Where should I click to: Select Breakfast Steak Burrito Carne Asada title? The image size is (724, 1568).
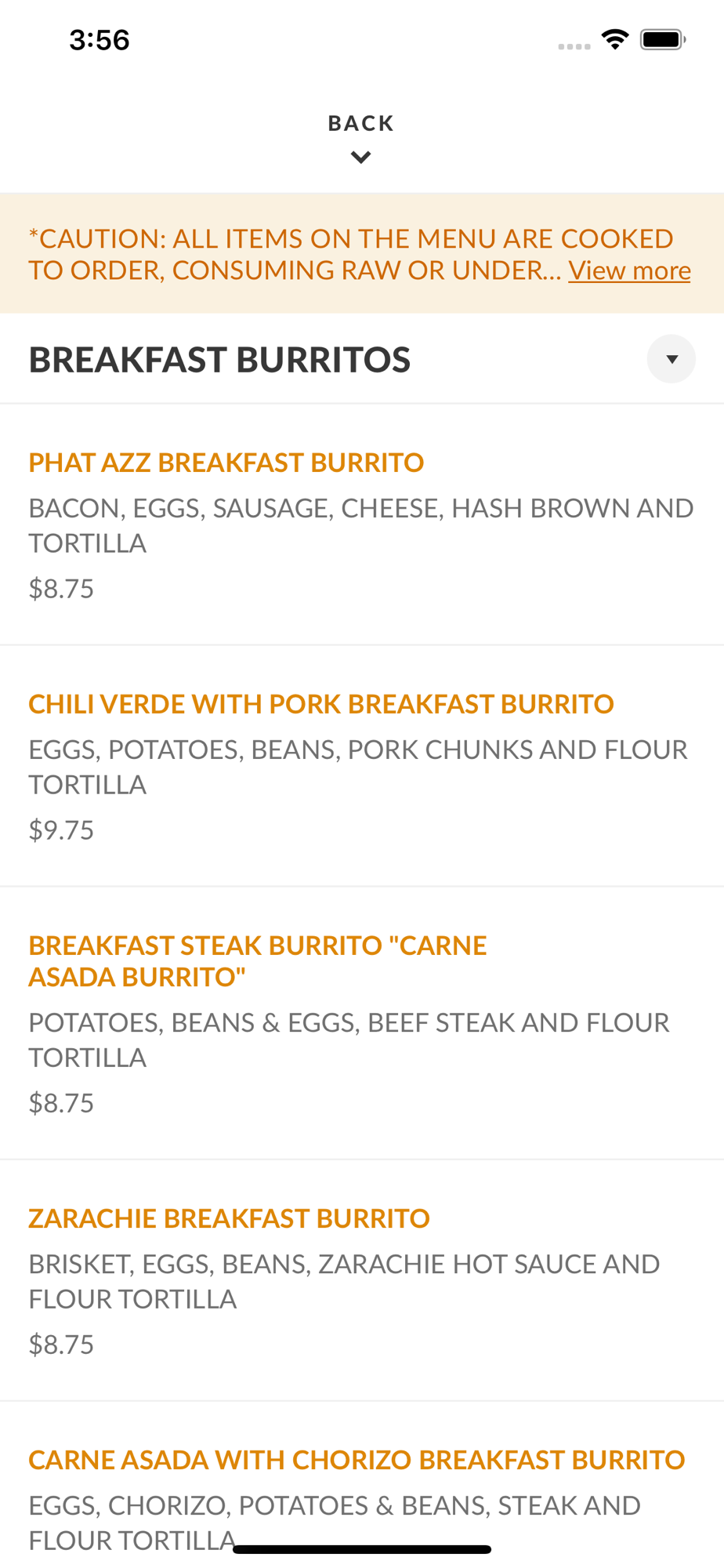point(258,961)
